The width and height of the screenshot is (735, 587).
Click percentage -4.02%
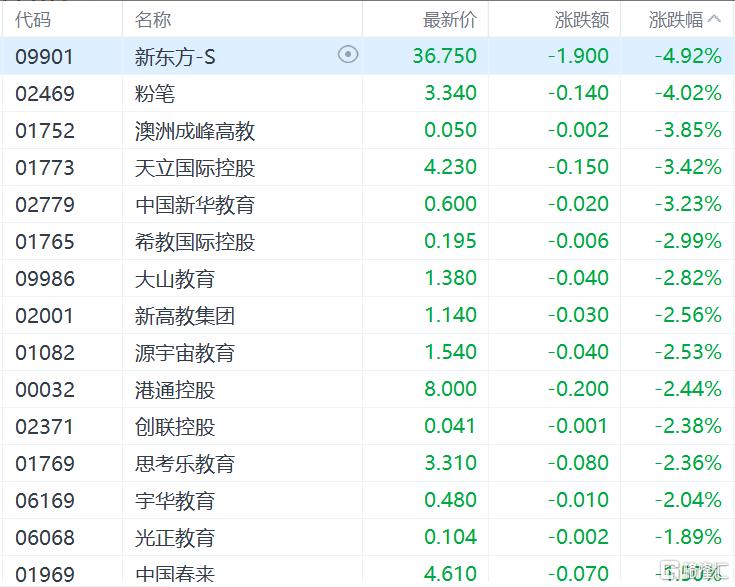click(688, 93)
